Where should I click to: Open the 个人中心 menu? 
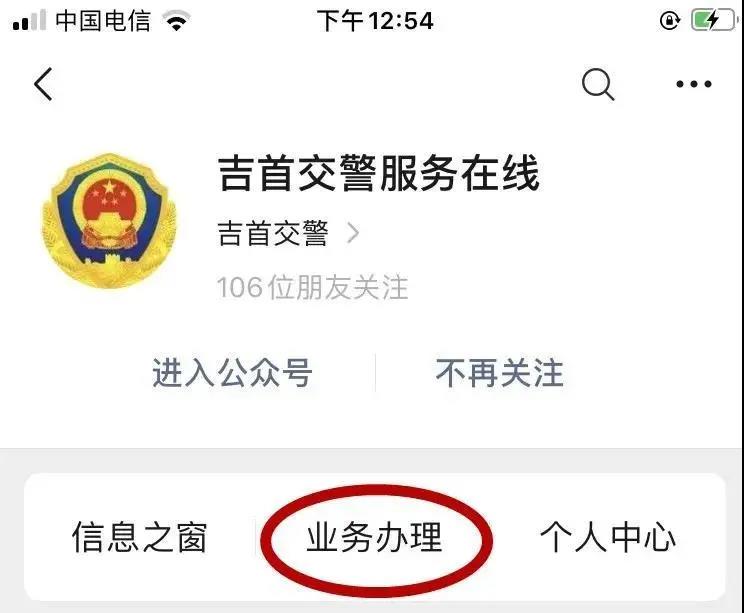608,537
